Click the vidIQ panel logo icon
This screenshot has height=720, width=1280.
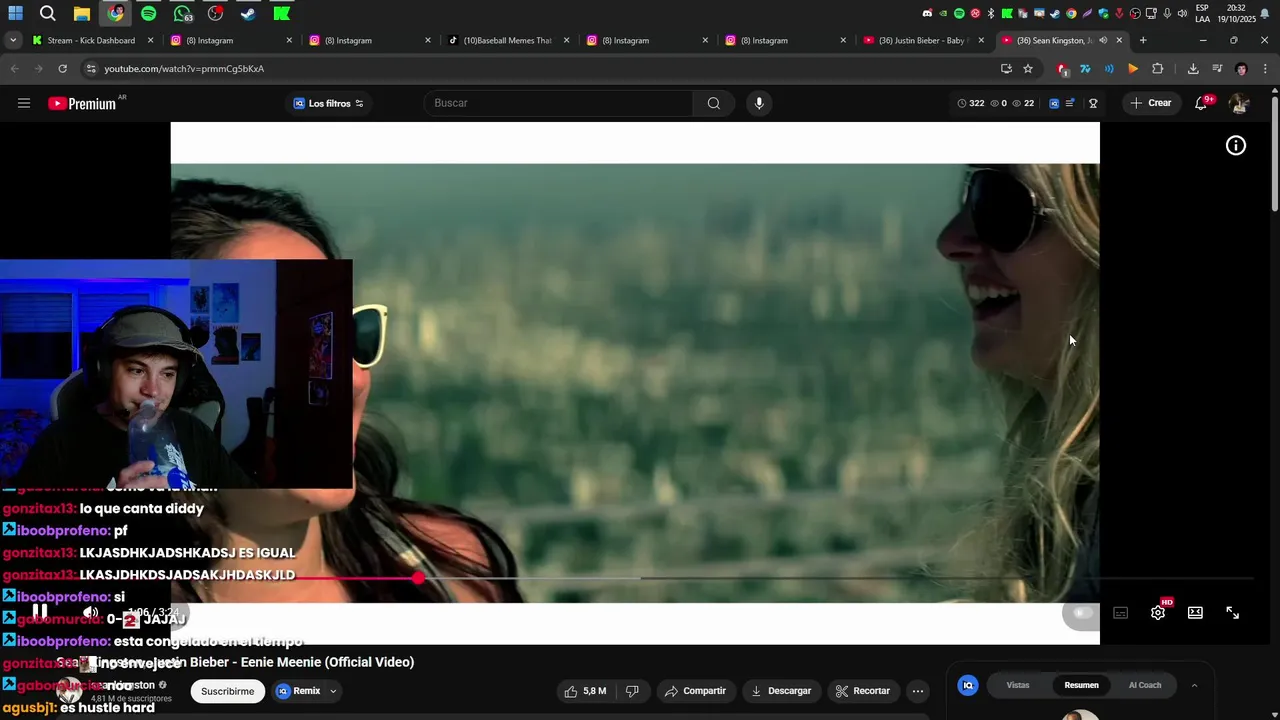[967, 685]
